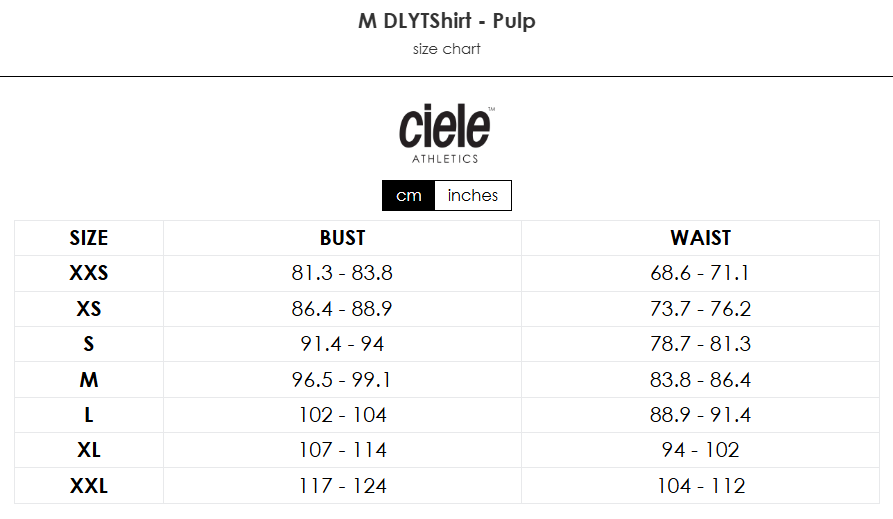
Task: Click waist value 78.7 - 81.3
Action: click(x=701, y=344)
